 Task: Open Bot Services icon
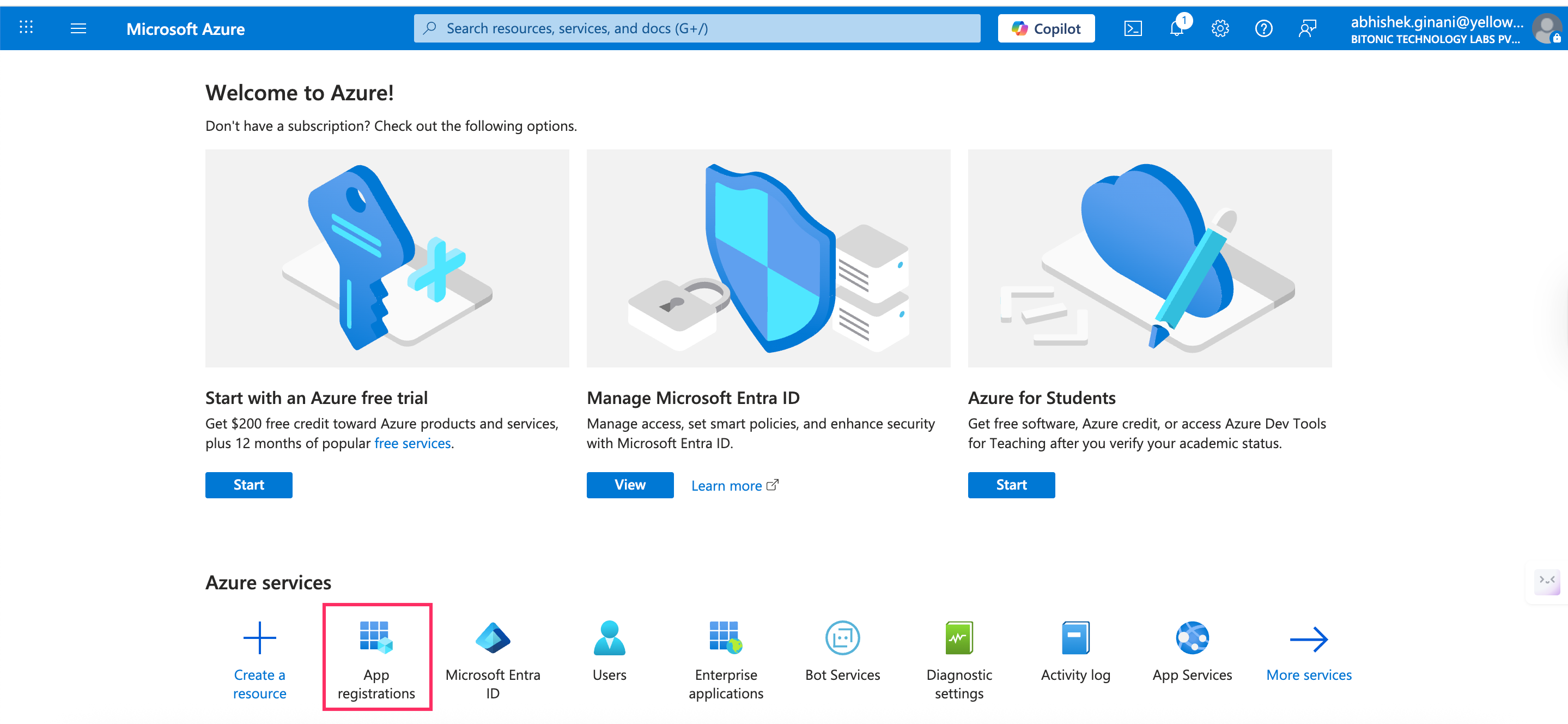pyautogui.click(x=842, y=637)
